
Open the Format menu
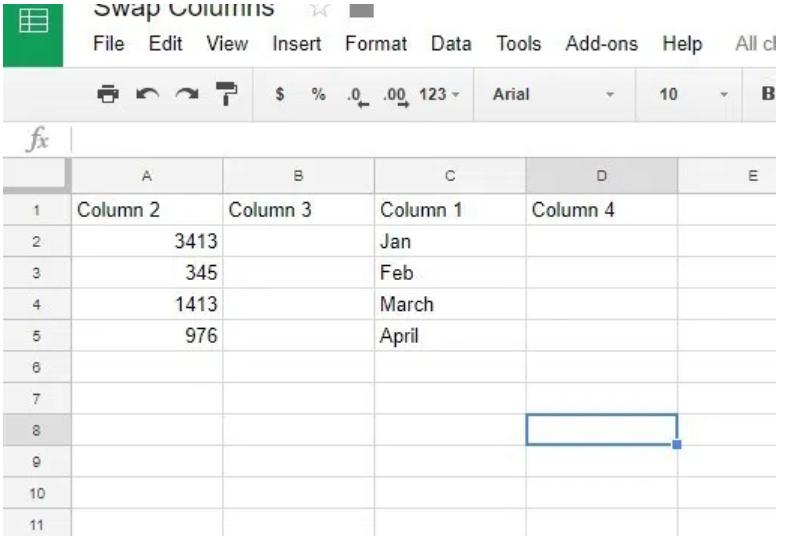(x=376, y=45)
